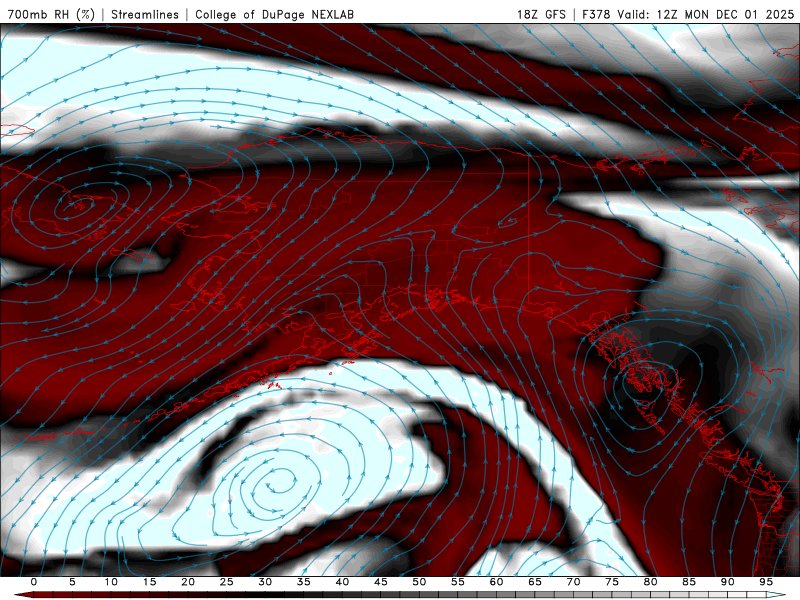Click the colorbar label '70'

[x=573, y=582]
